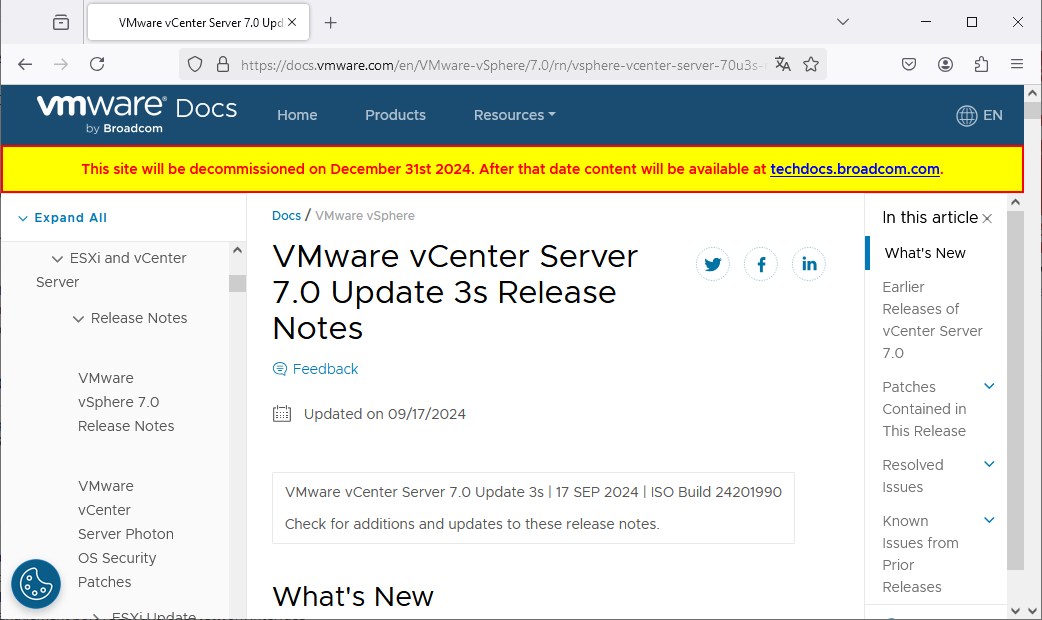
Task: Open Products in the navigation bar
Action: pos(395,115)
